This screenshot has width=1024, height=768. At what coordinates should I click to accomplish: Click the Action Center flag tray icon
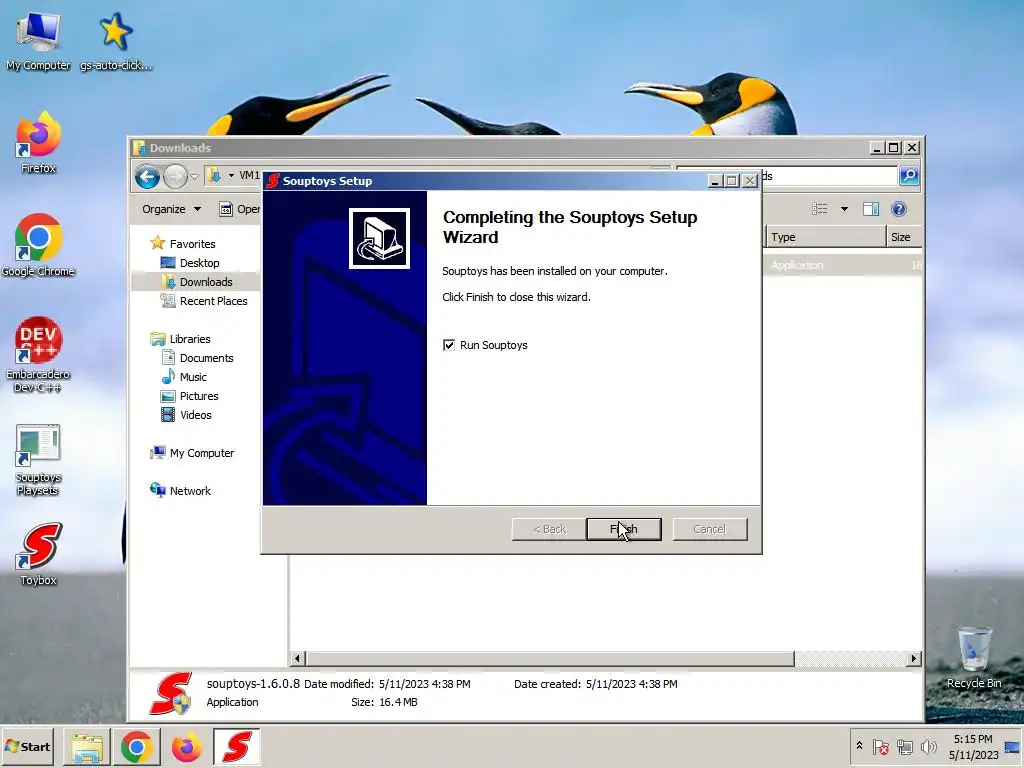(880, 746)
